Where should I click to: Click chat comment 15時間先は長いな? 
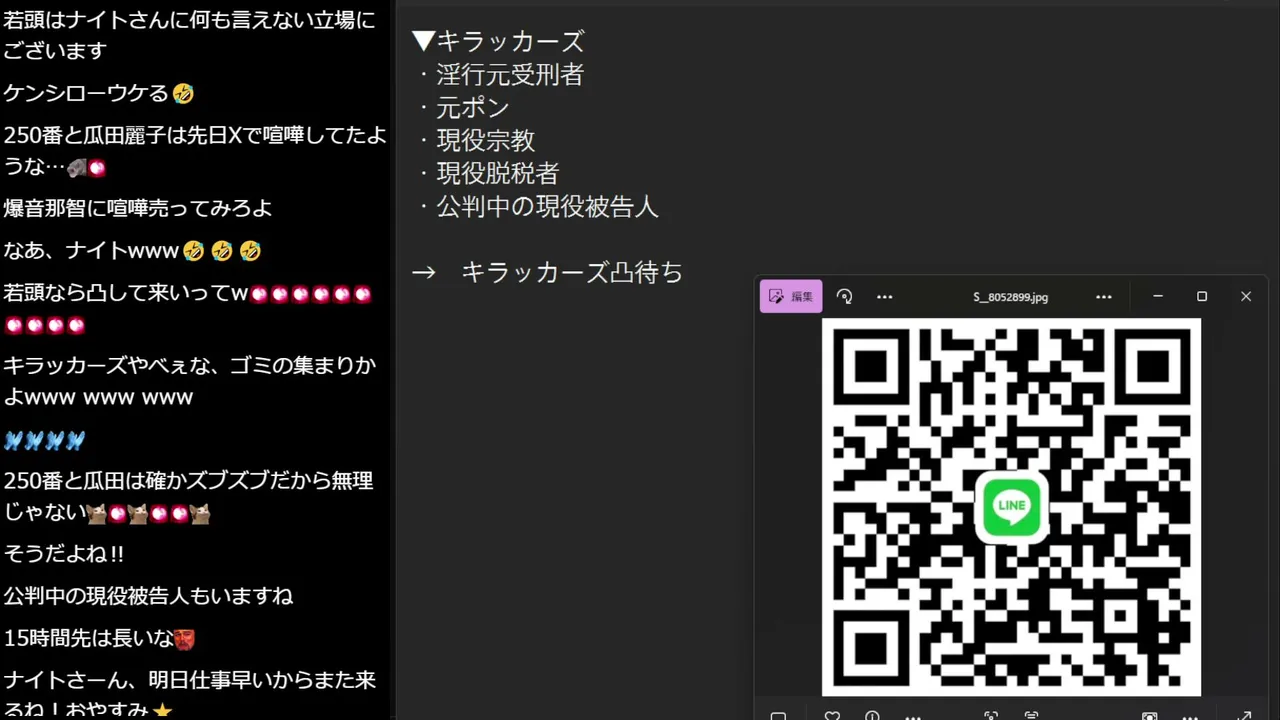[99, 638]
